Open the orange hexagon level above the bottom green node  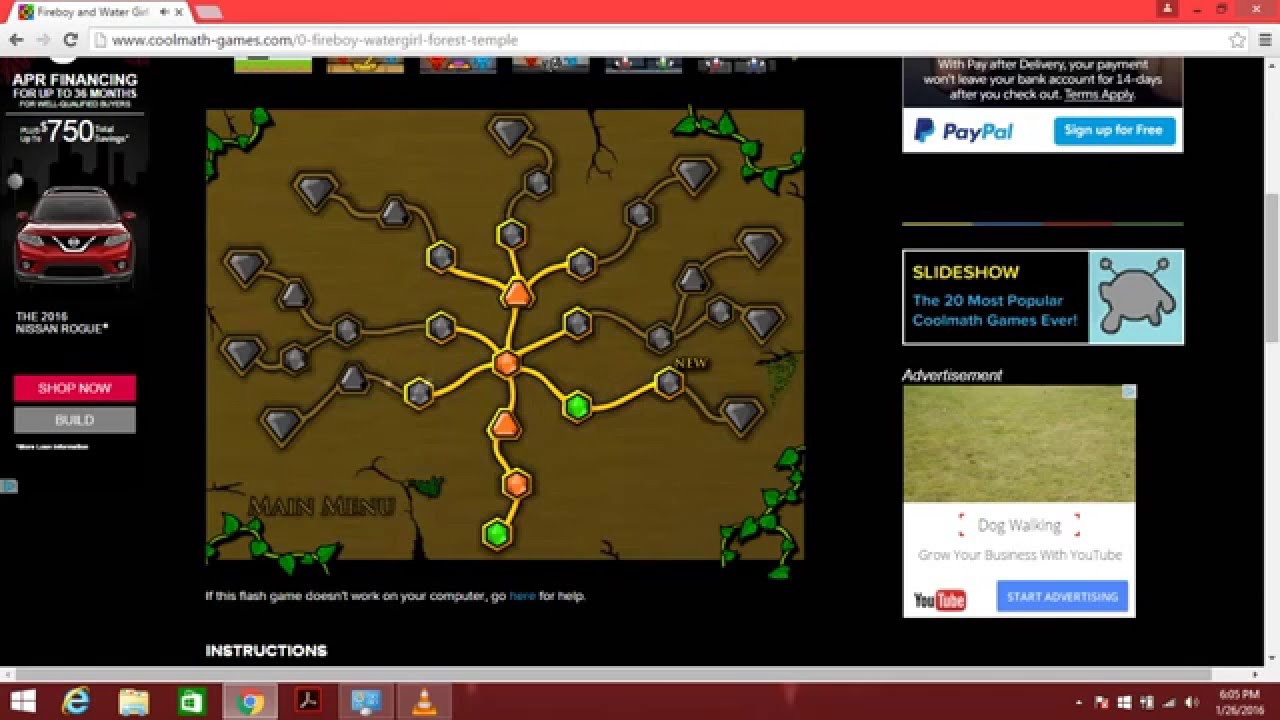click(516, 484)
